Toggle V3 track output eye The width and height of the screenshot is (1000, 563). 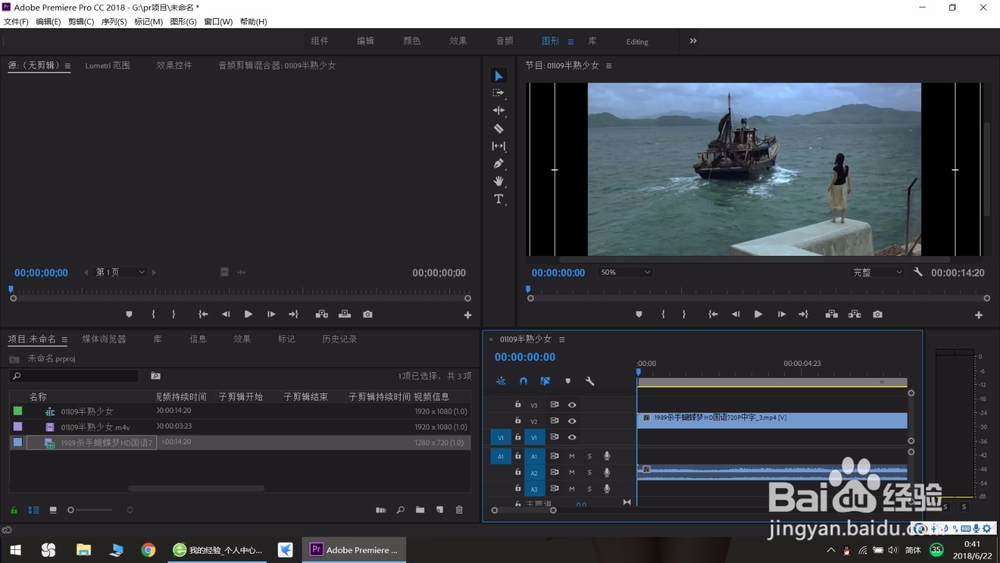572,405
